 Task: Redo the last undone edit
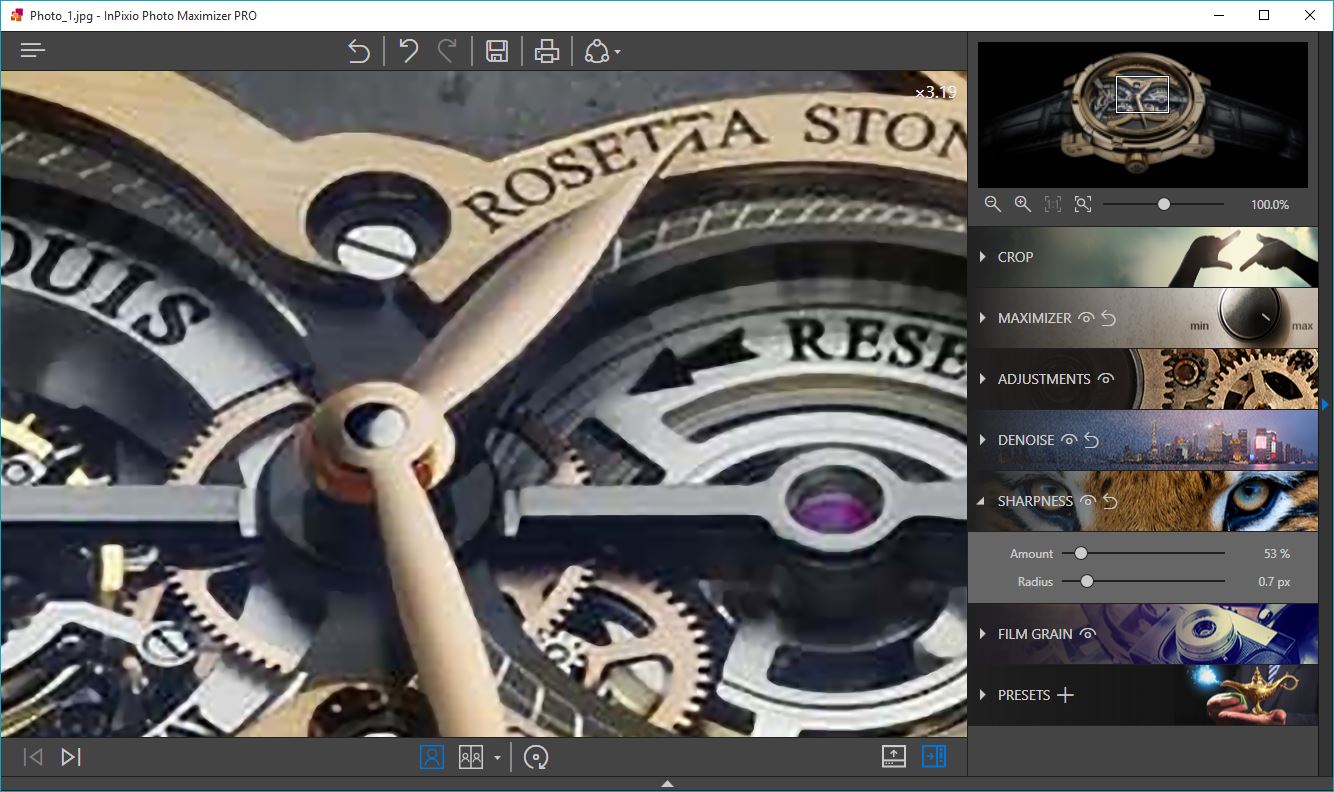coord(447,51)
